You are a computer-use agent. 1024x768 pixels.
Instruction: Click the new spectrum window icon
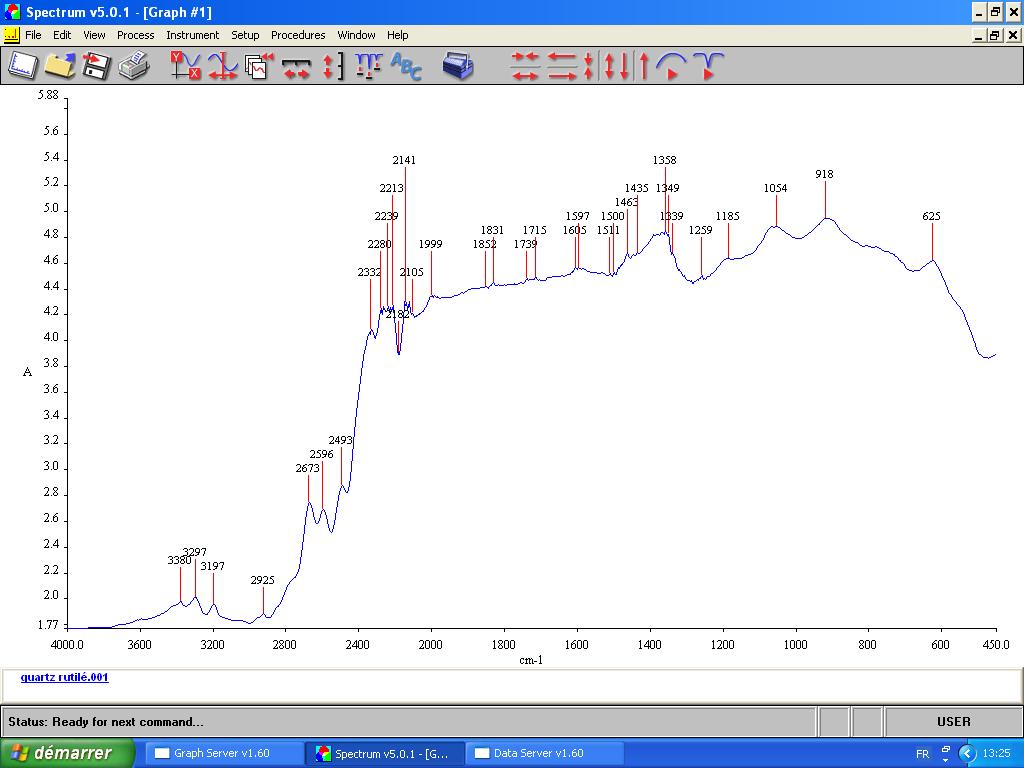pos(22,66)
